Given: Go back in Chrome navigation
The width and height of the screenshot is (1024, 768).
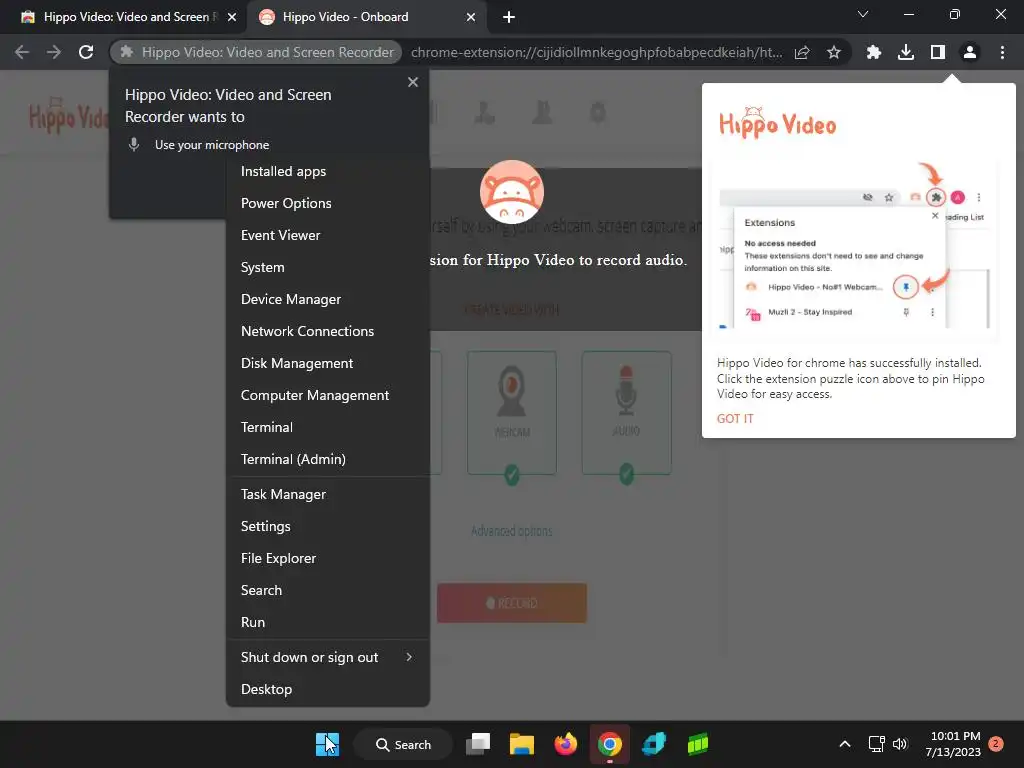Looking at the screenshot, I should pos(22,52).
